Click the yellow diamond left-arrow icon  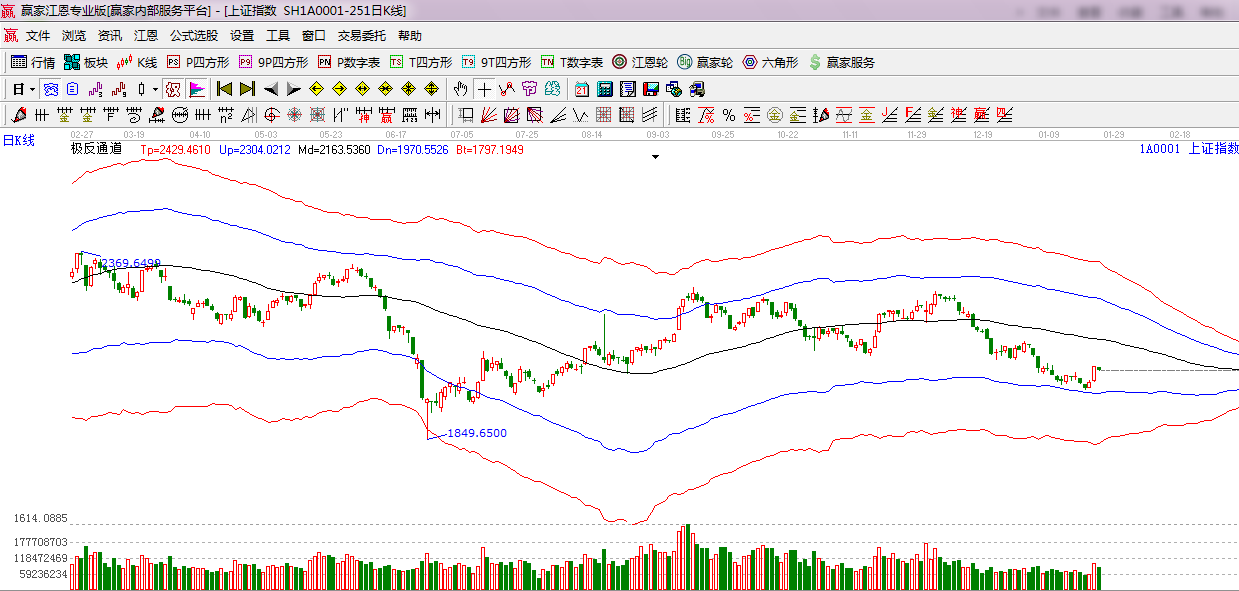coord(317,89)
